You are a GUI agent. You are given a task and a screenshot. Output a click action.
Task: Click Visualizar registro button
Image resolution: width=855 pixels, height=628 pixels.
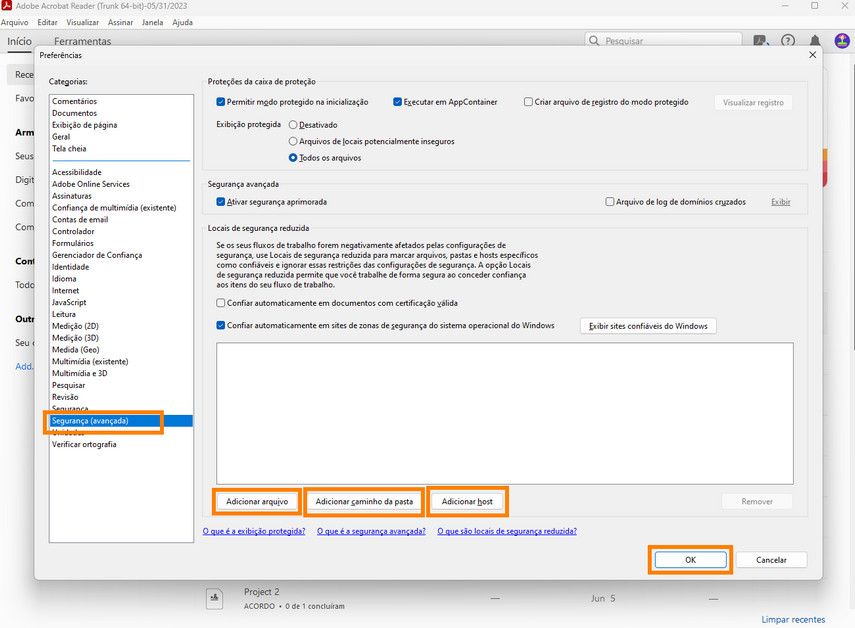(753, 102)
